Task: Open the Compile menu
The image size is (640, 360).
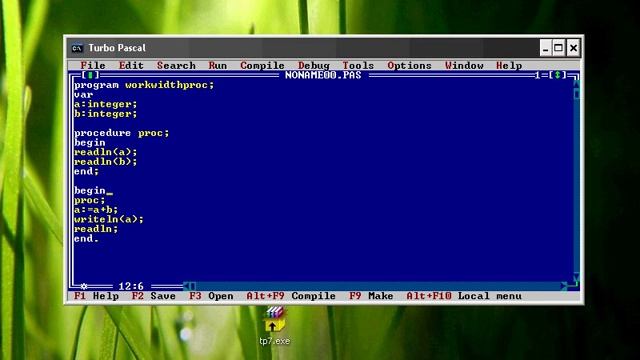Action: [x=262, y=65]
